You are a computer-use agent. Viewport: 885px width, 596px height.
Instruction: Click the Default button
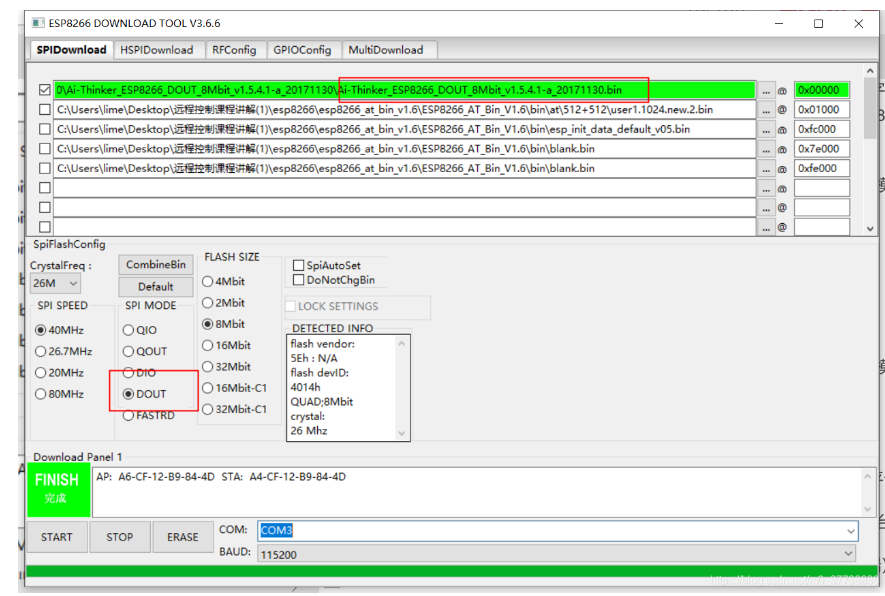pos(156,287)
